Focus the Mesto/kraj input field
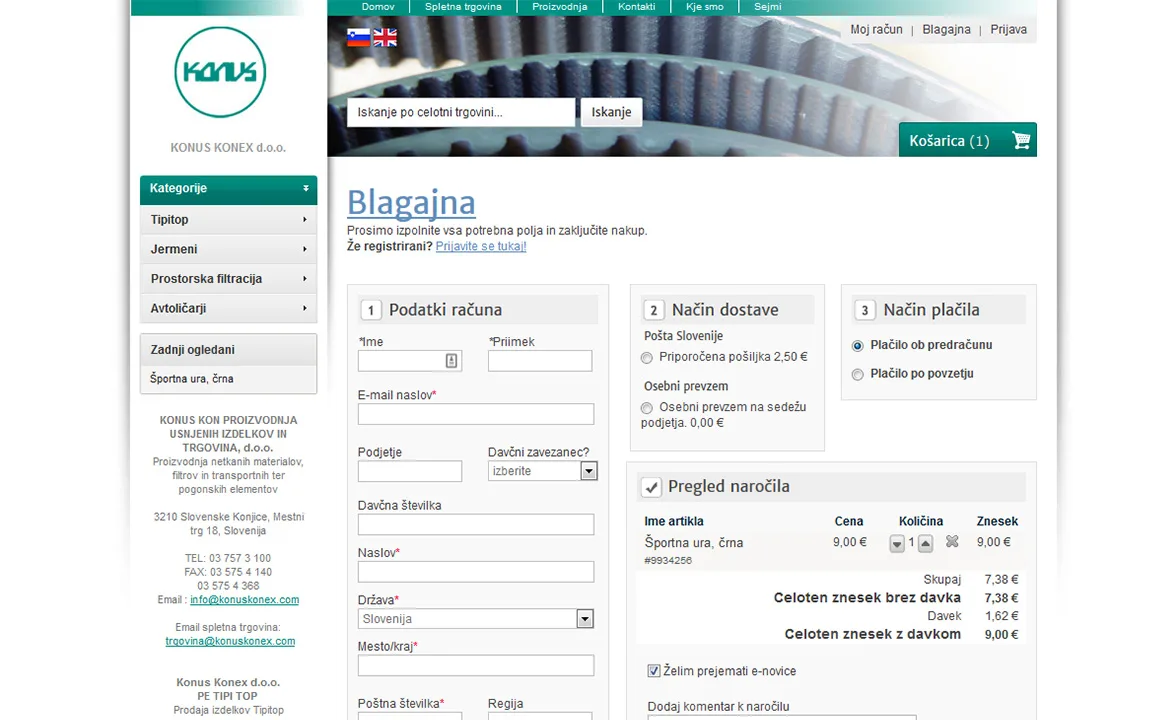Viewport: 1170px width, 720px height. click(476, 666)
